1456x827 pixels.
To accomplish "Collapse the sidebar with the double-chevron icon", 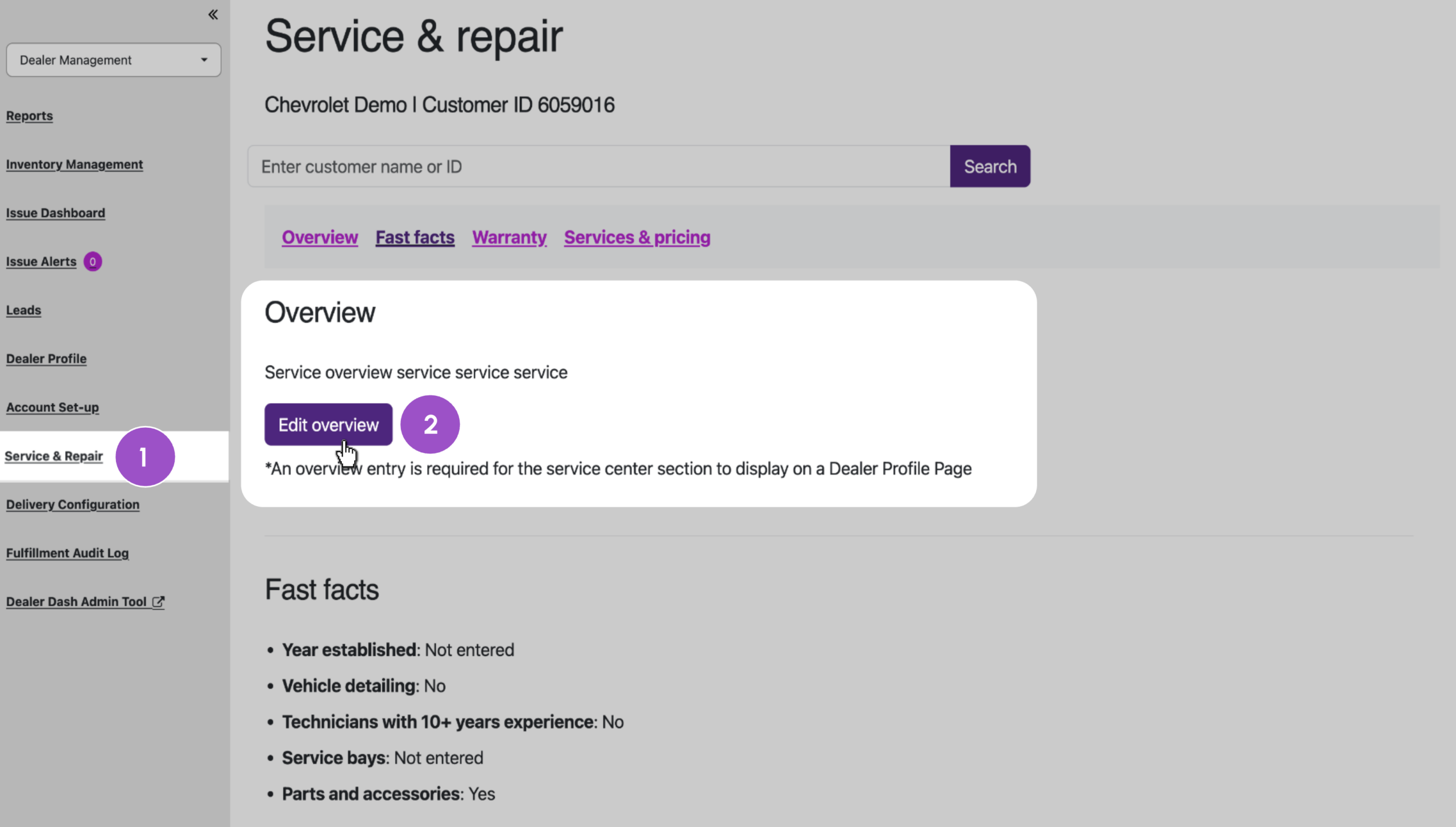I will (x=213, y=15).
